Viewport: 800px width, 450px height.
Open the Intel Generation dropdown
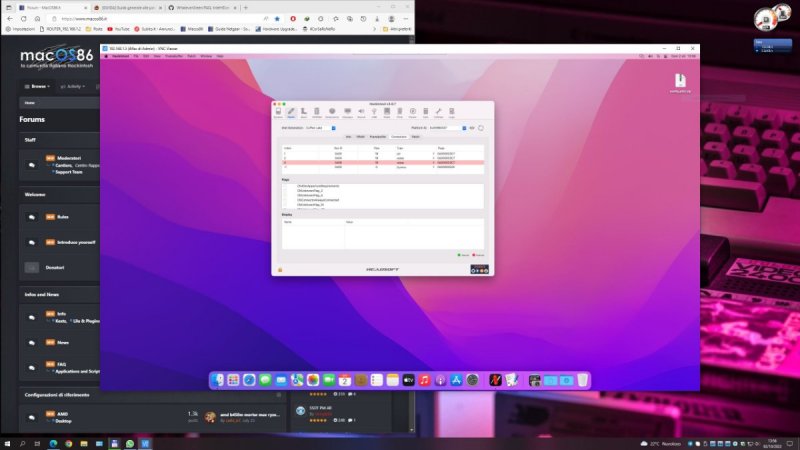pyautogui.click(x=320, y=128)
